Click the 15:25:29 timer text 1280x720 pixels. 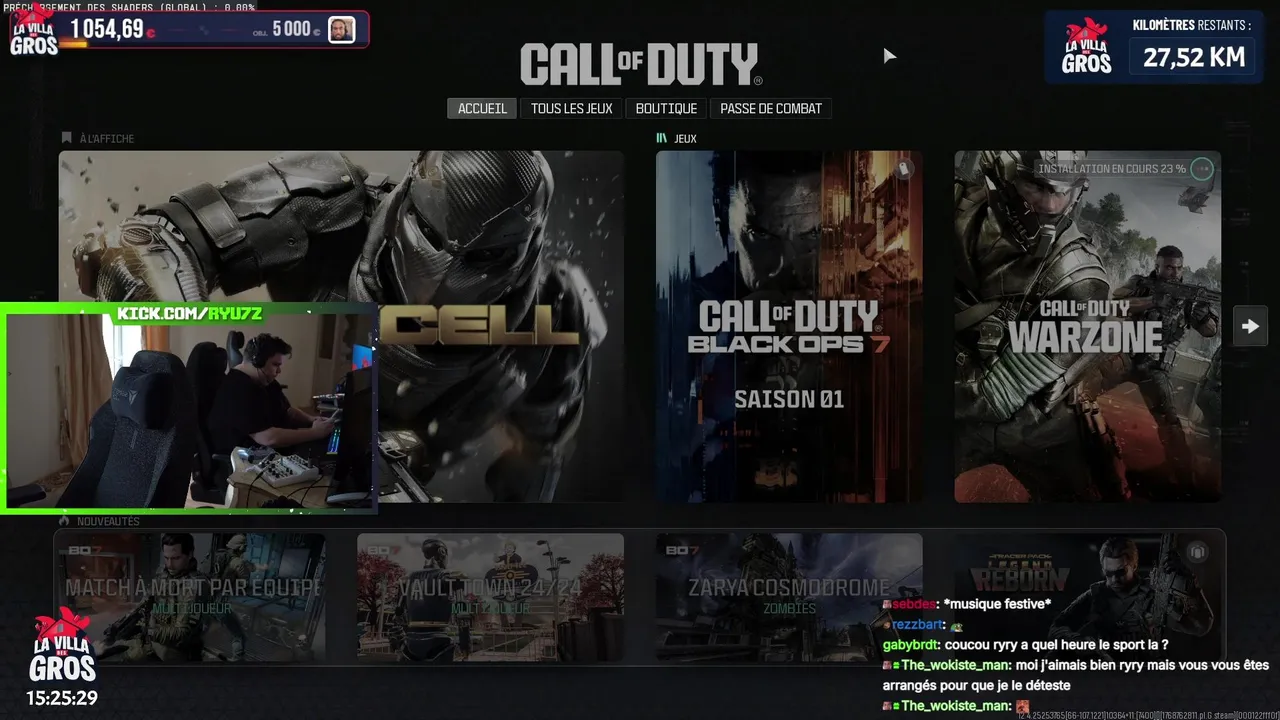[62, 698]
